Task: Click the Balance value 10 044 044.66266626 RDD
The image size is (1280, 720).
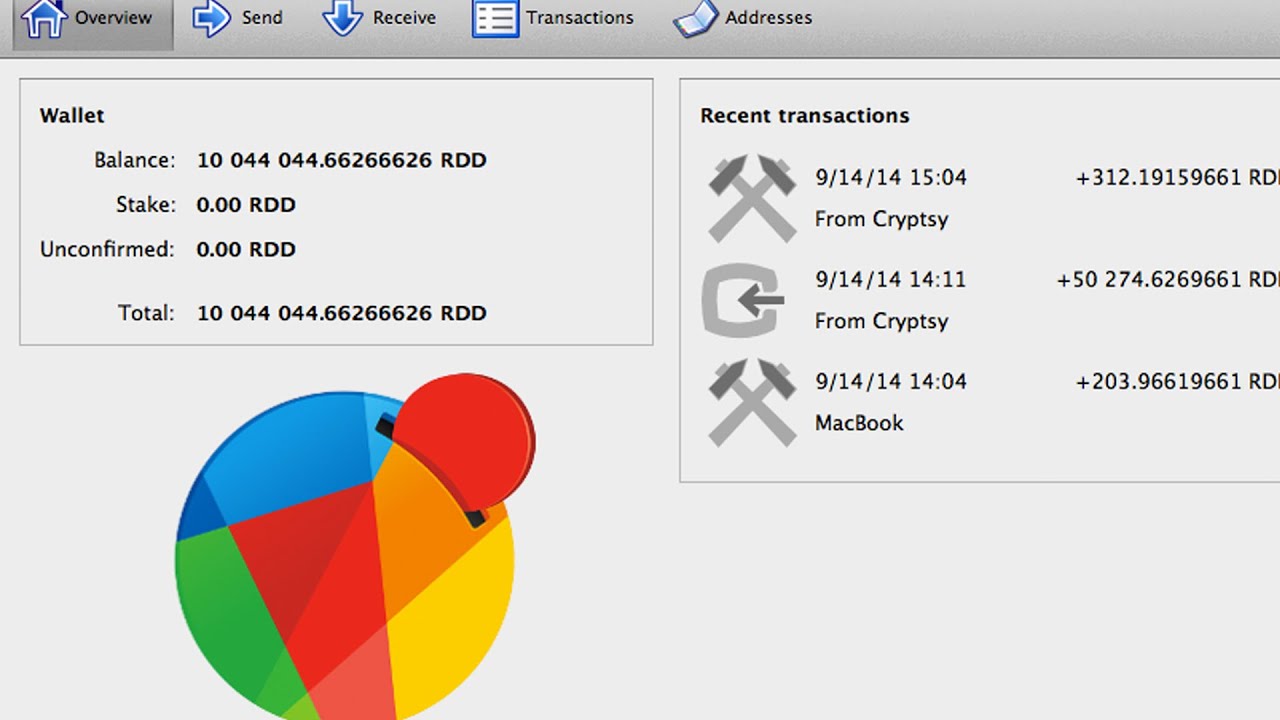Action: click(341, 160)
